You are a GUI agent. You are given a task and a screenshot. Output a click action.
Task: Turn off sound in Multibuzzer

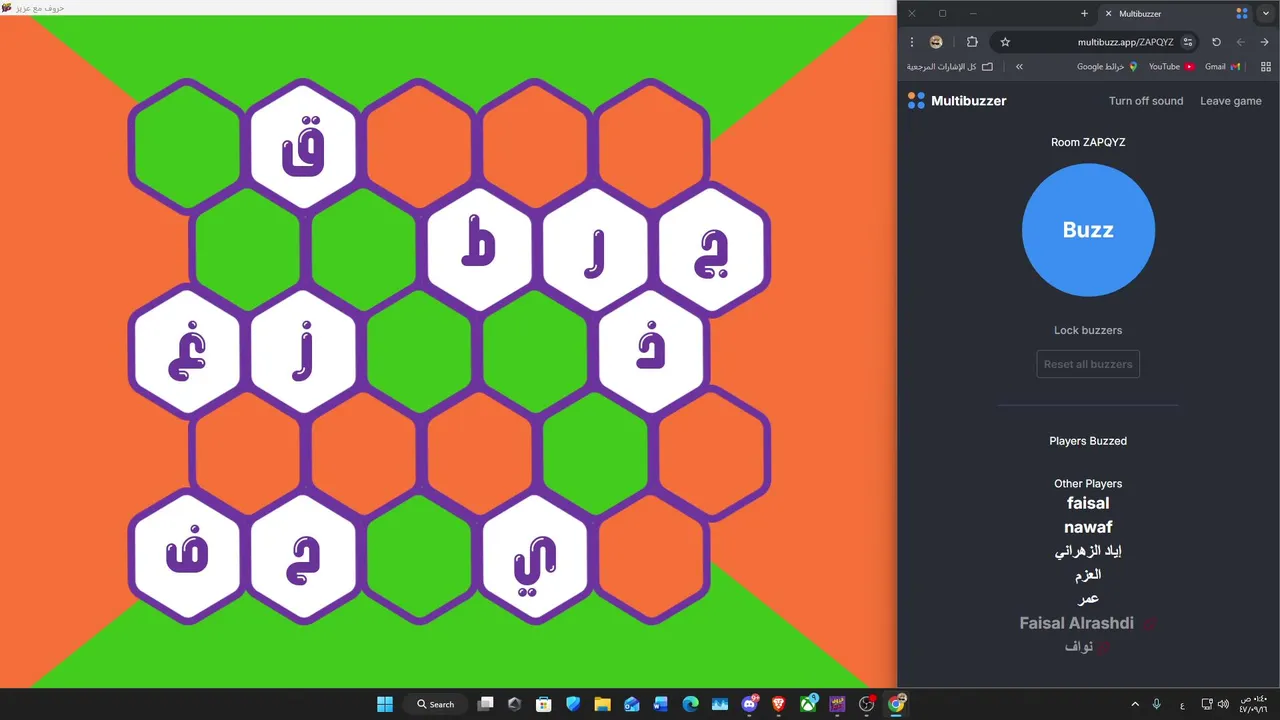click(1146, 101)
